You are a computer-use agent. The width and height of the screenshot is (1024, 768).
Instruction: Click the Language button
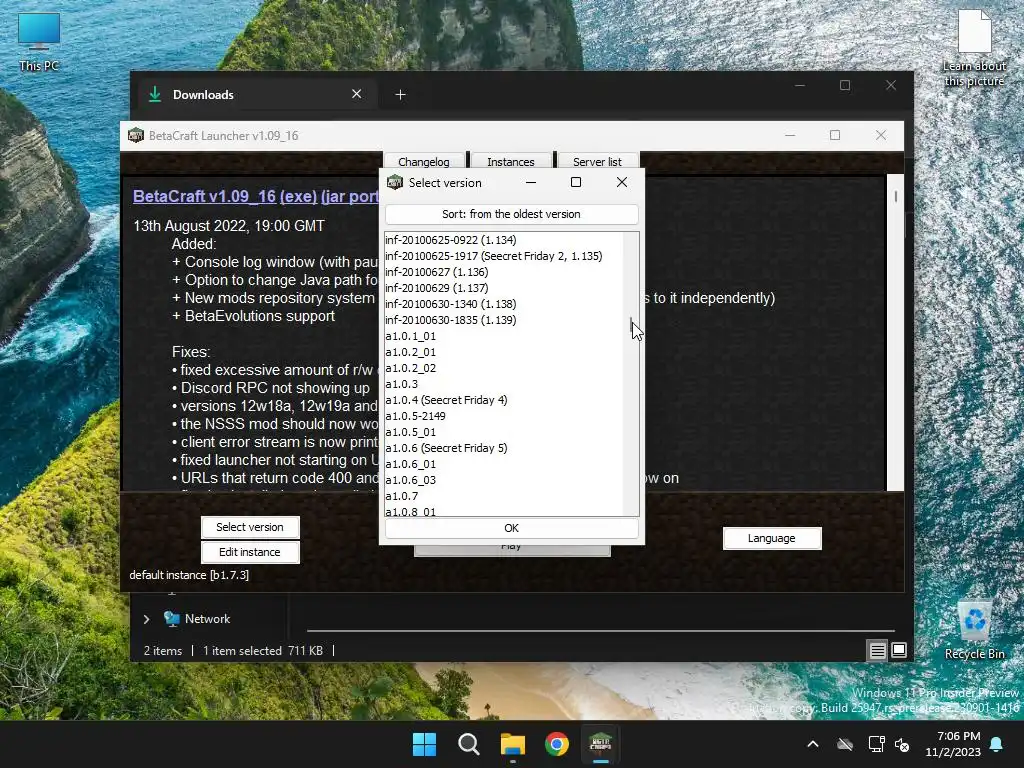point(772,538)
